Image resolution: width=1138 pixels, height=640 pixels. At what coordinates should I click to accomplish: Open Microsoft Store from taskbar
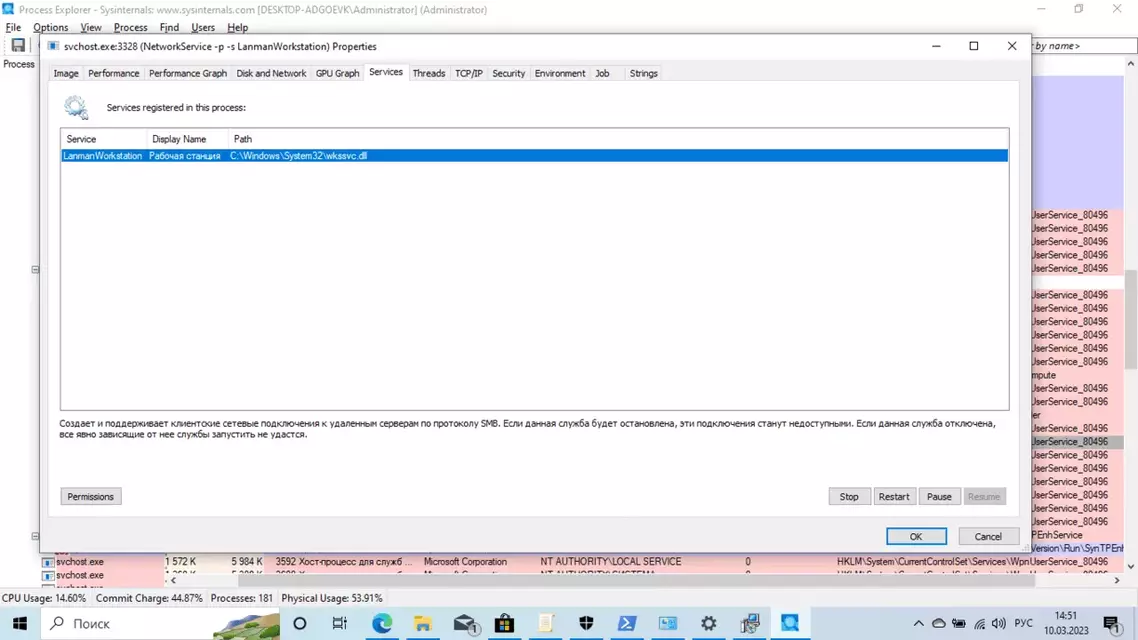point(504,623)
